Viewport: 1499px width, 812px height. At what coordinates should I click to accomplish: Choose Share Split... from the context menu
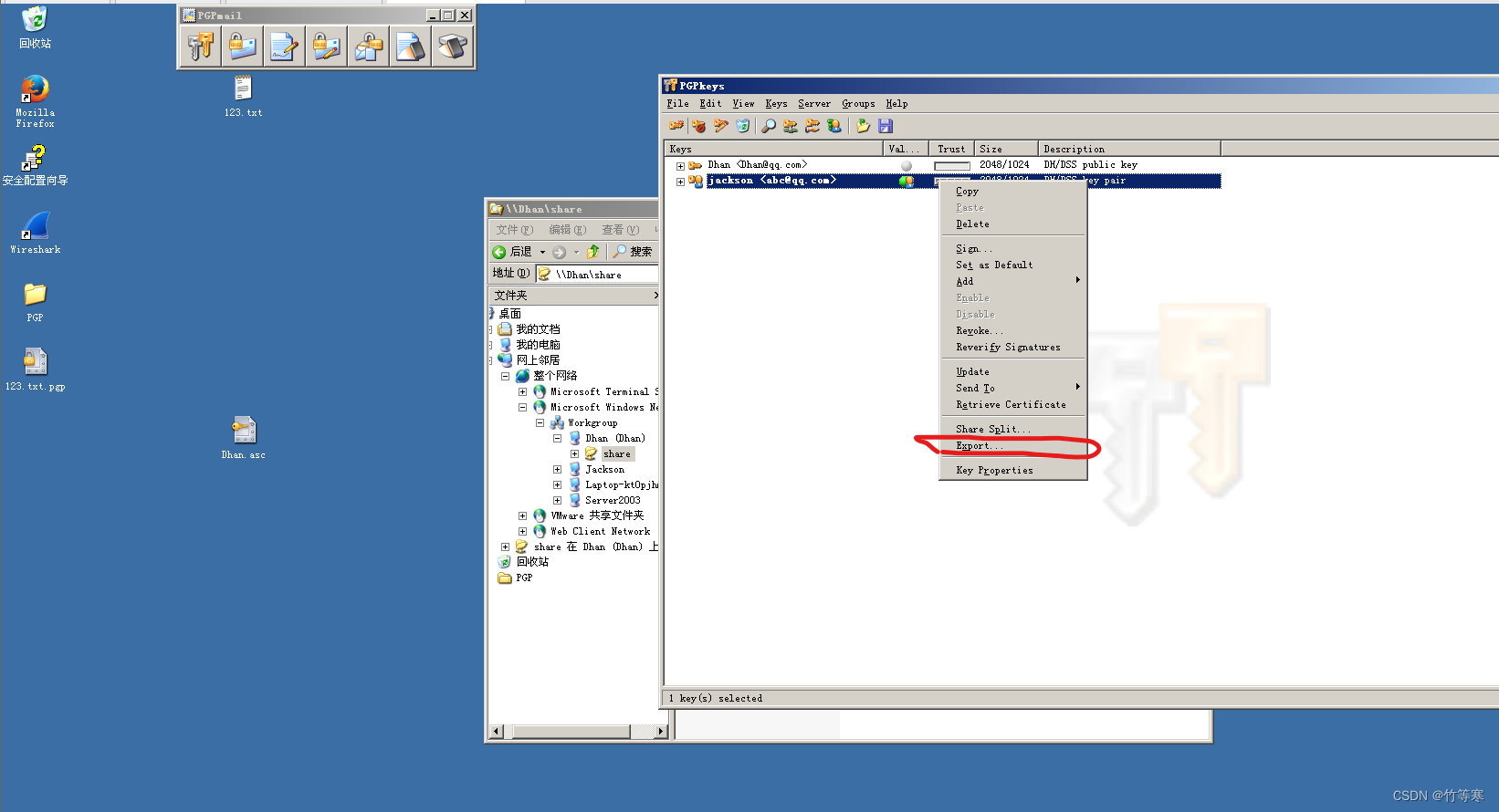(1013, 430)
